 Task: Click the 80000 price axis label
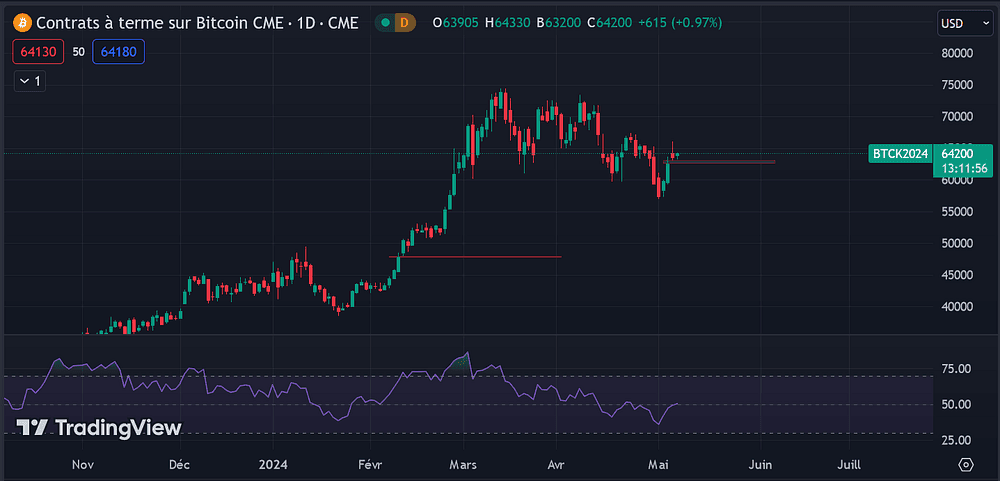click(x=957, y=54)
